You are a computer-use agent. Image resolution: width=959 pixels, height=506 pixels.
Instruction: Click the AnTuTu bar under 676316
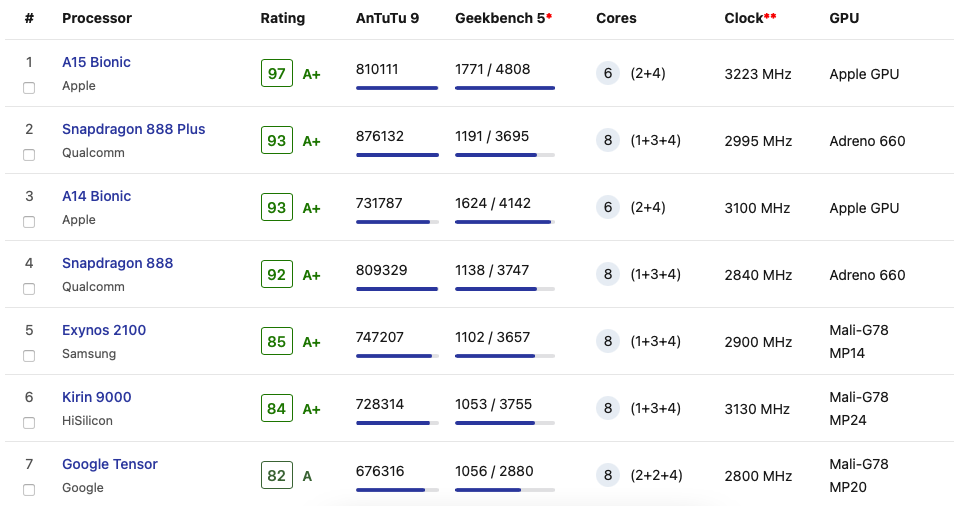397,490
